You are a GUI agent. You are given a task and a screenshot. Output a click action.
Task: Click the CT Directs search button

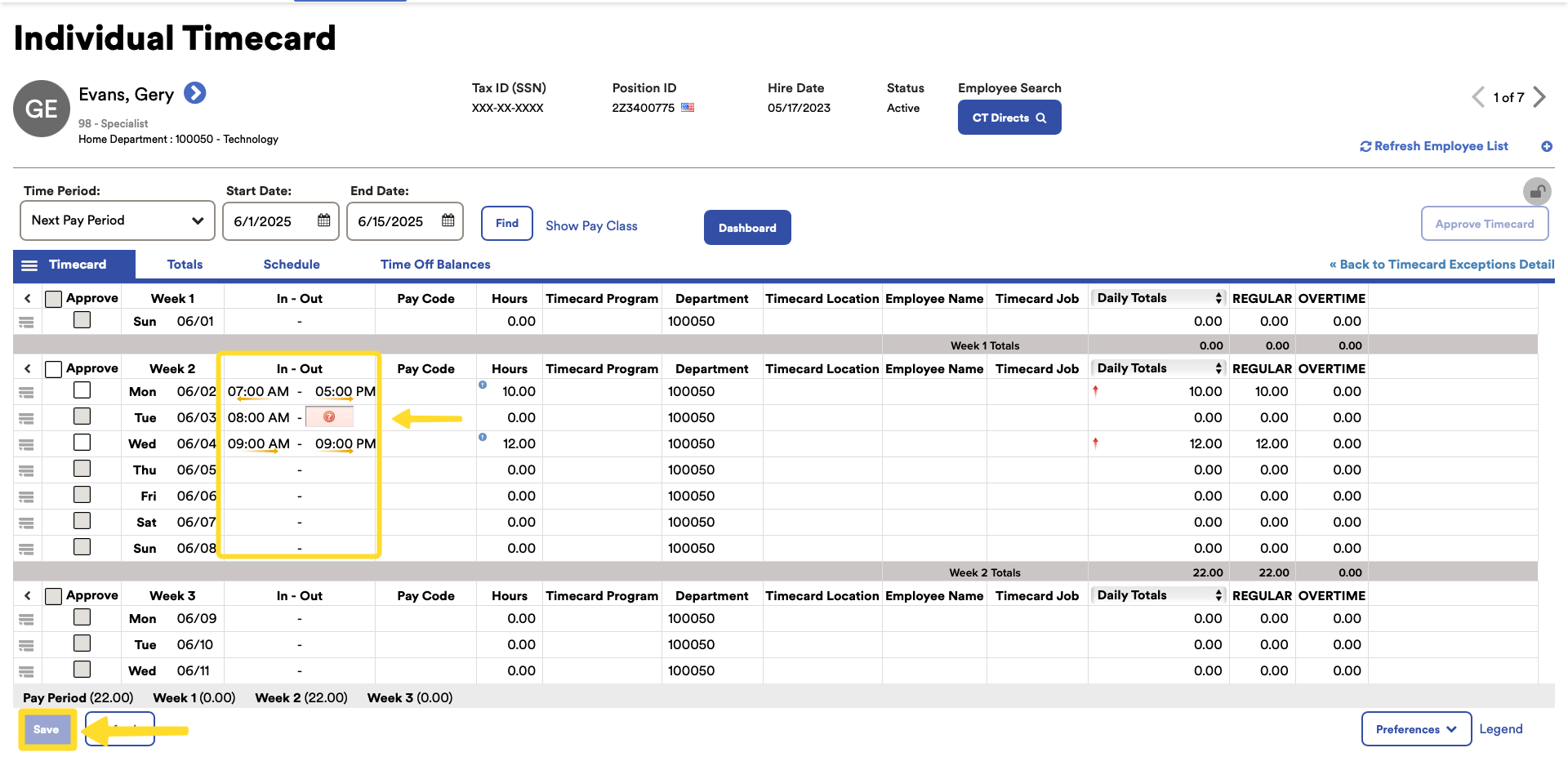1009,118
